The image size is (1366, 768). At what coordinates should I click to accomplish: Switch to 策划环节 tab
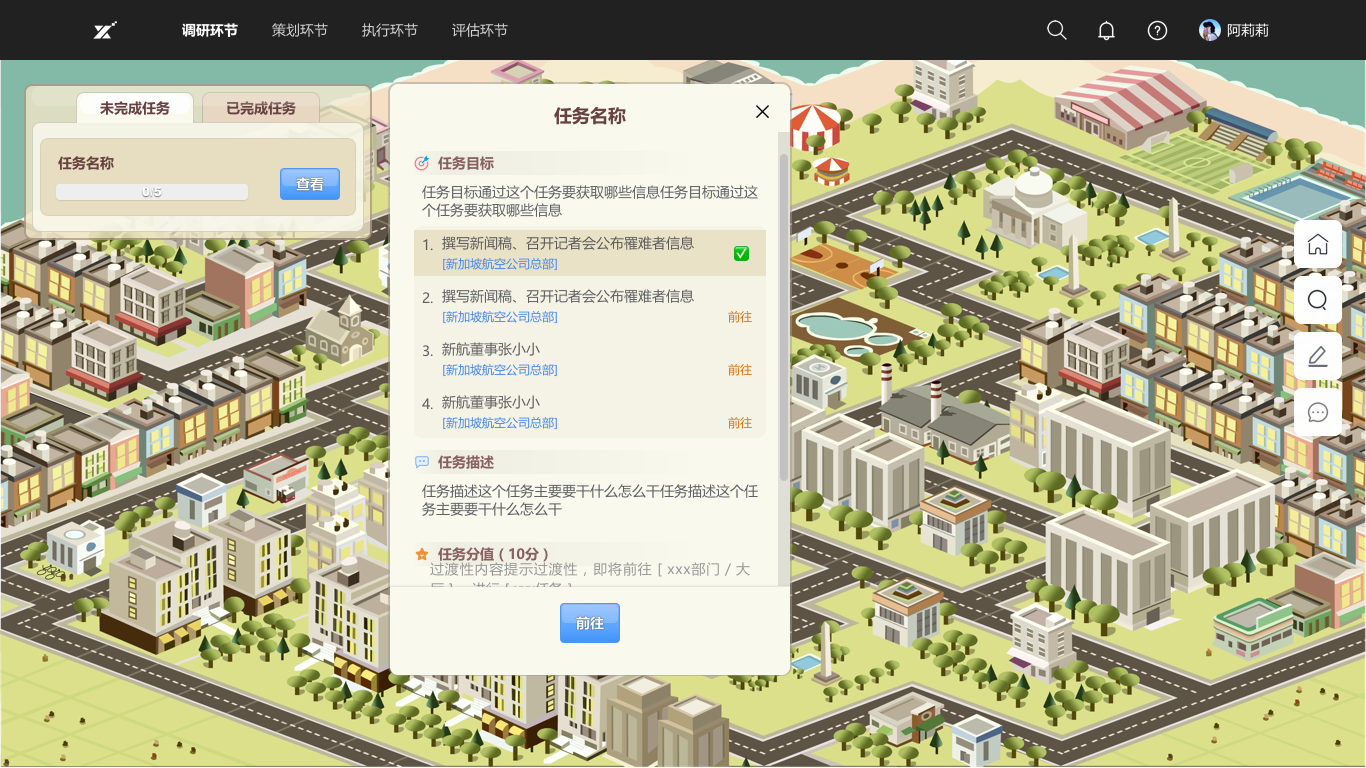(300, 30)
